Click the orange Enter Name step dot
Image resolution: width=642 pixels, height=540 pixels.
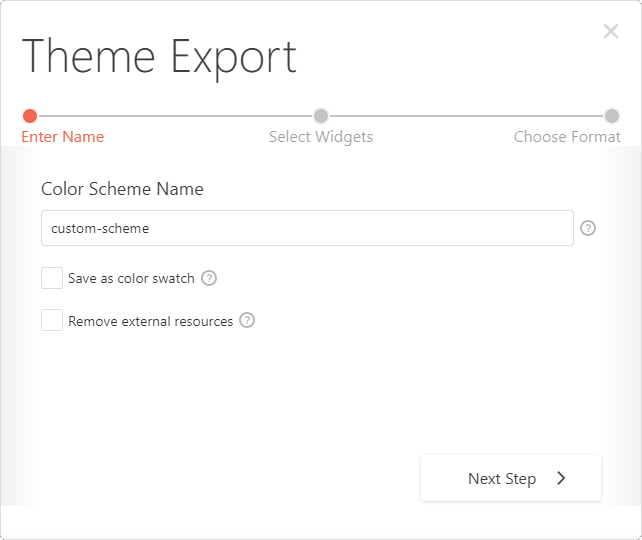[x=30, y=116]
